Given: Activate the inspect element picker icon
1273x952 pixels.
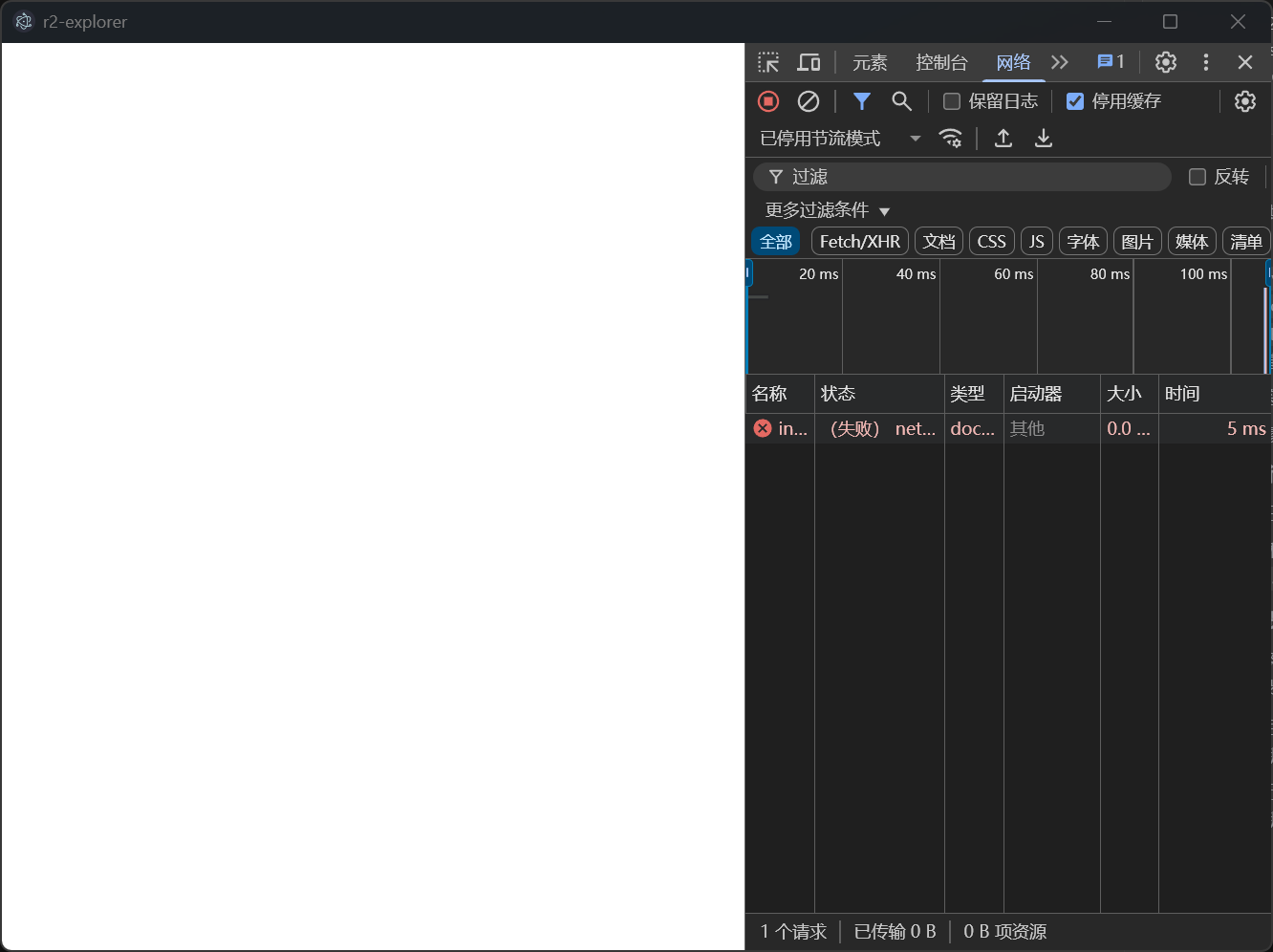Looking at the screenshot, I should tap(768, 62).
